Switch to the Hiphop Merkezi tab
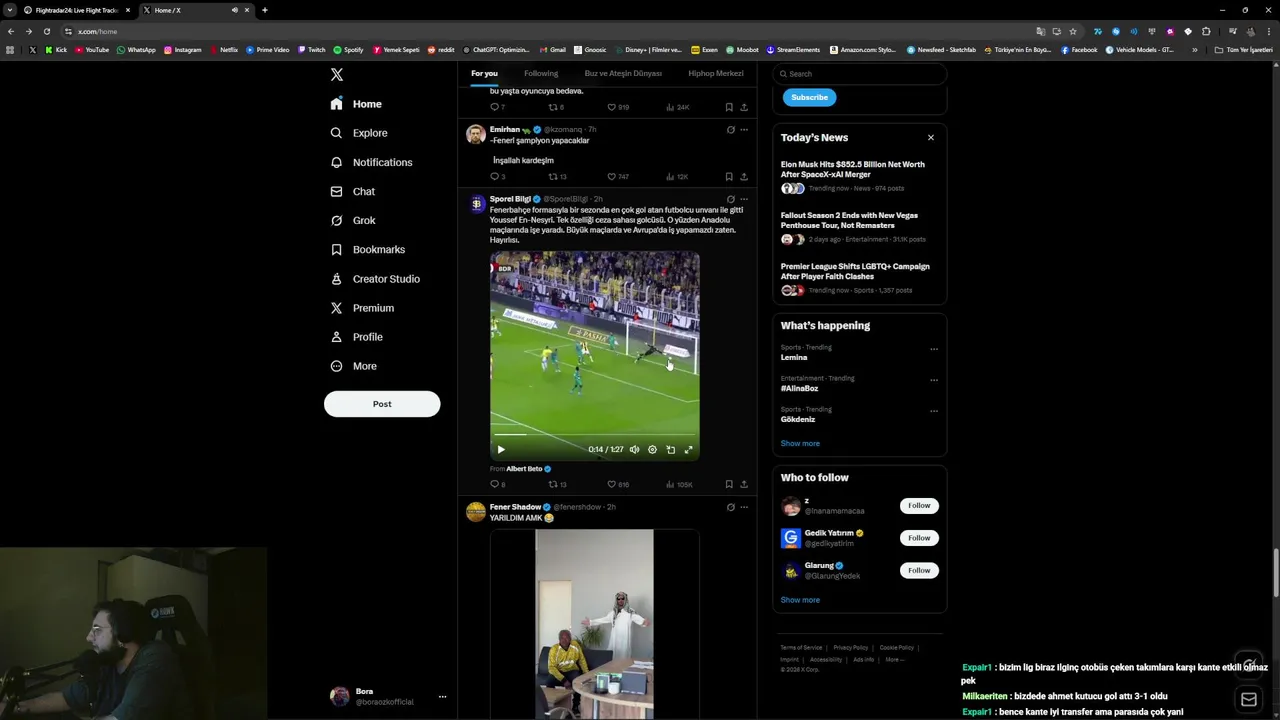 [716, 73]
